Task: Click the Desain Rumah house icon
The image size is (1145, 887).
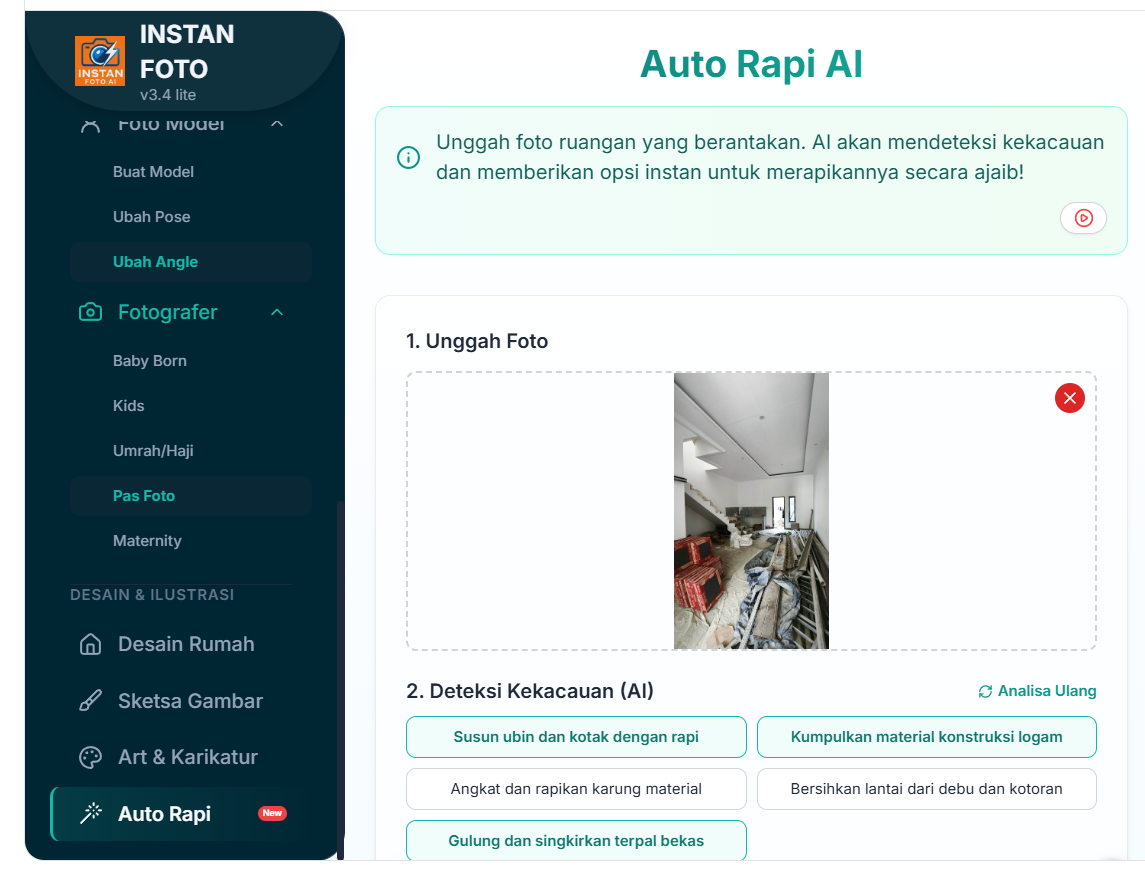Action: (90, 644)
